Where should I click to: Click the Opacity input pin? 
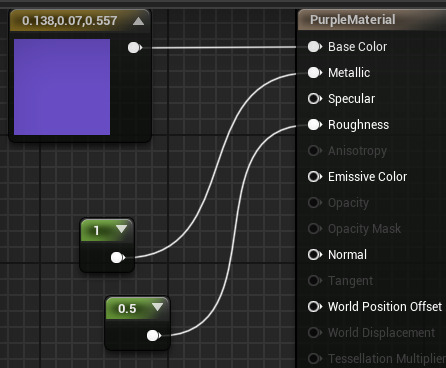(315, 203)
